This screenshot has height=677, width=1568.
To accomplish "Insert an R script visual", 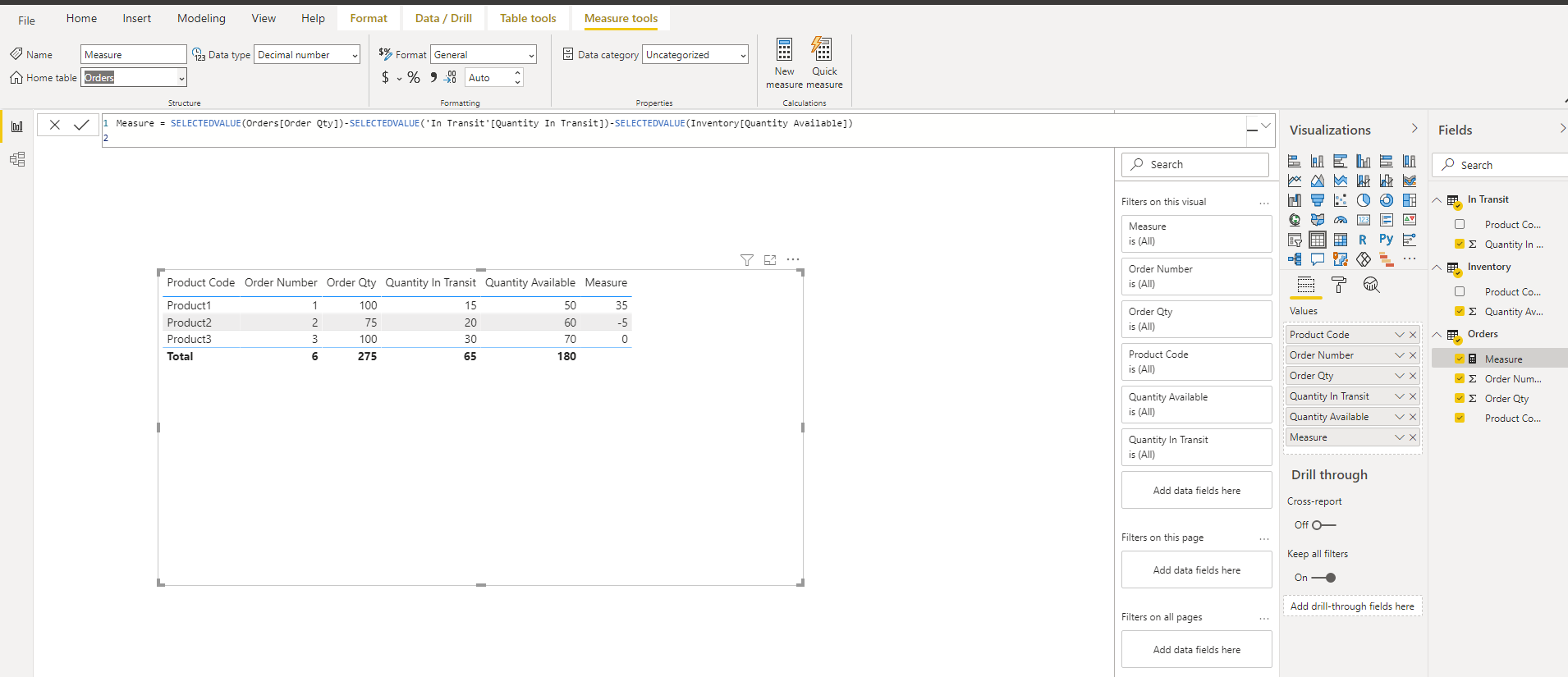I will click(x=1363, y=240).
